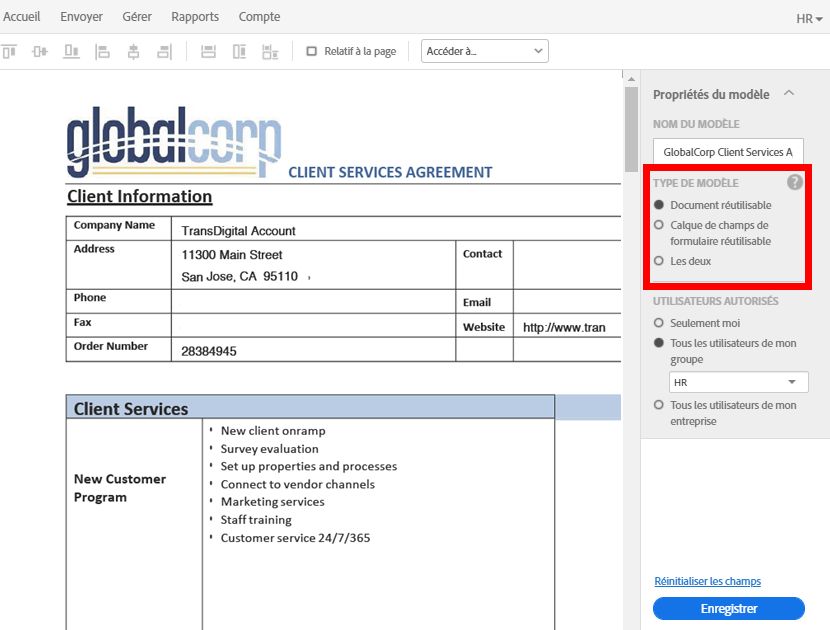Align selected fields to right edge

click(x=165, y=51)
